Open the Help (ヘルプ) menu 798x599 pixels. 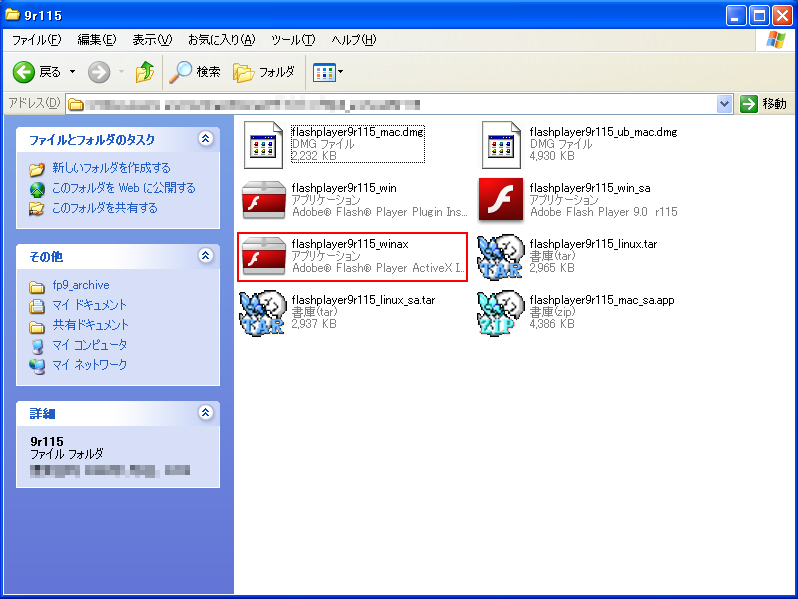(x=353, y=40)
